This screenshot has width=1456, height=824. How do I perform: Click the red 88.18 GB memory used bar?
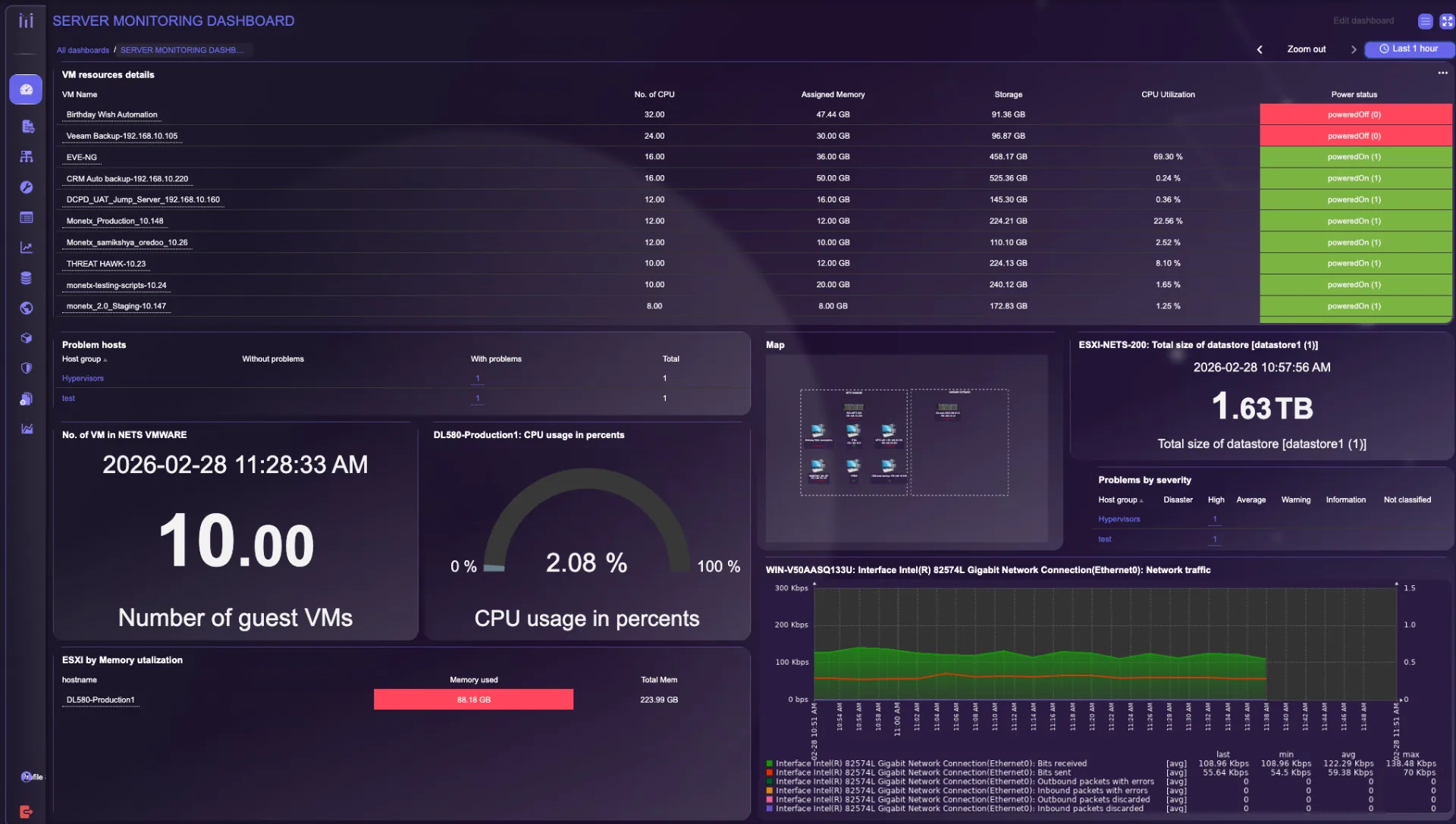tap(473, 700)
